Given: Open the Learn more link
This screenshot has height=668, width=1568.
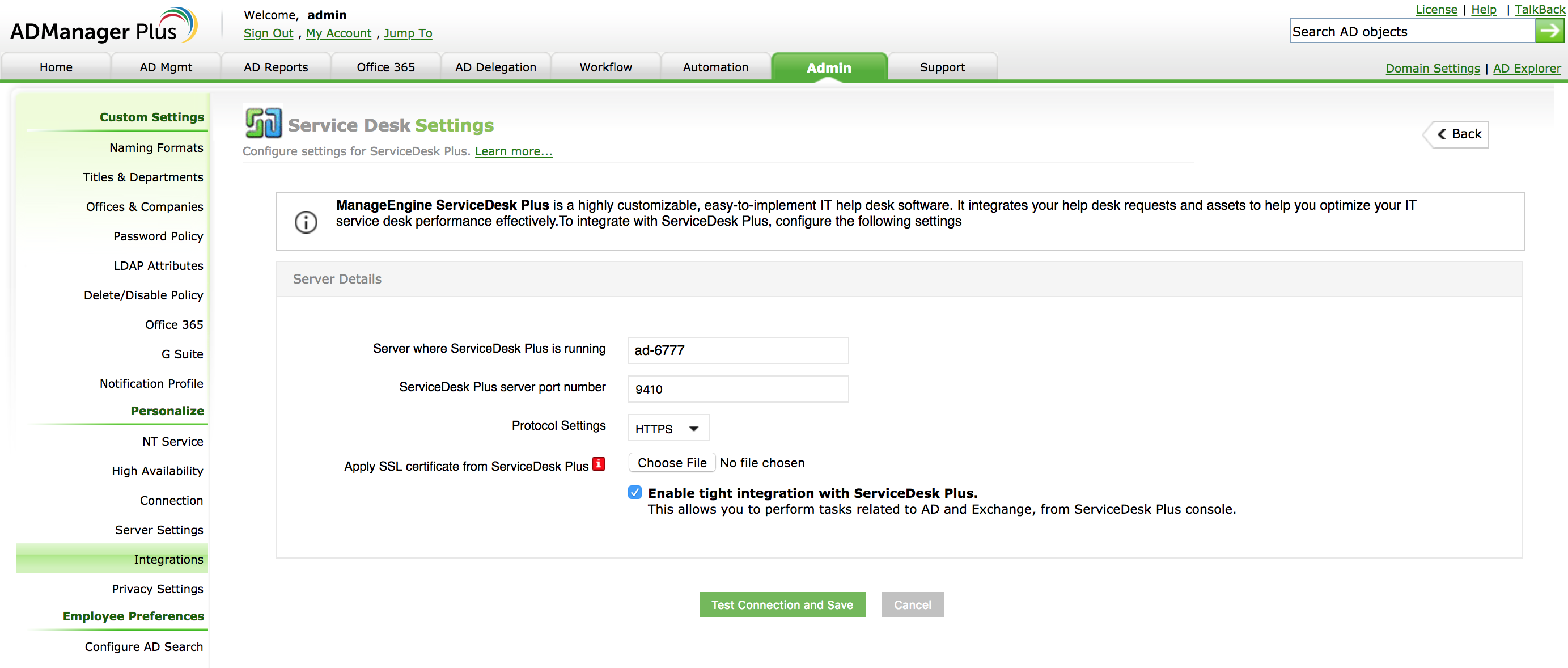Looking at the screenshot, I should 513,151.
